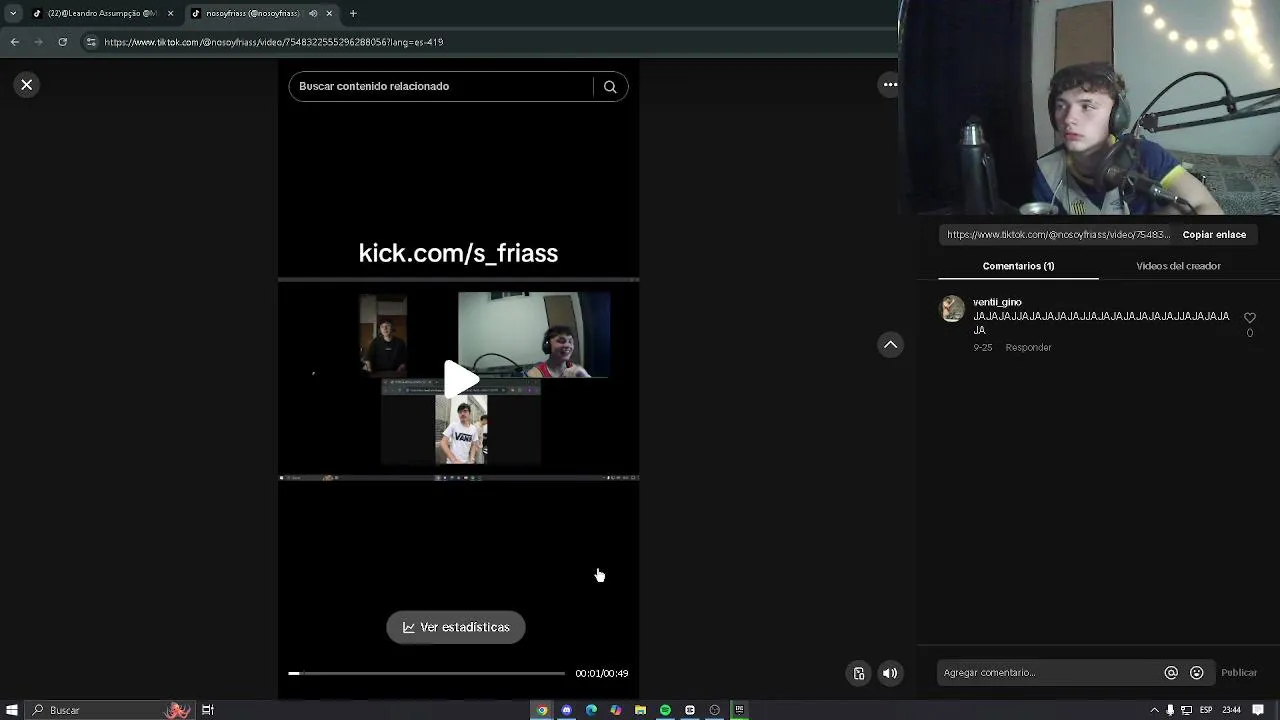
Task: Open Chrome tab search dropdown arrow
Action: [12, 13]
